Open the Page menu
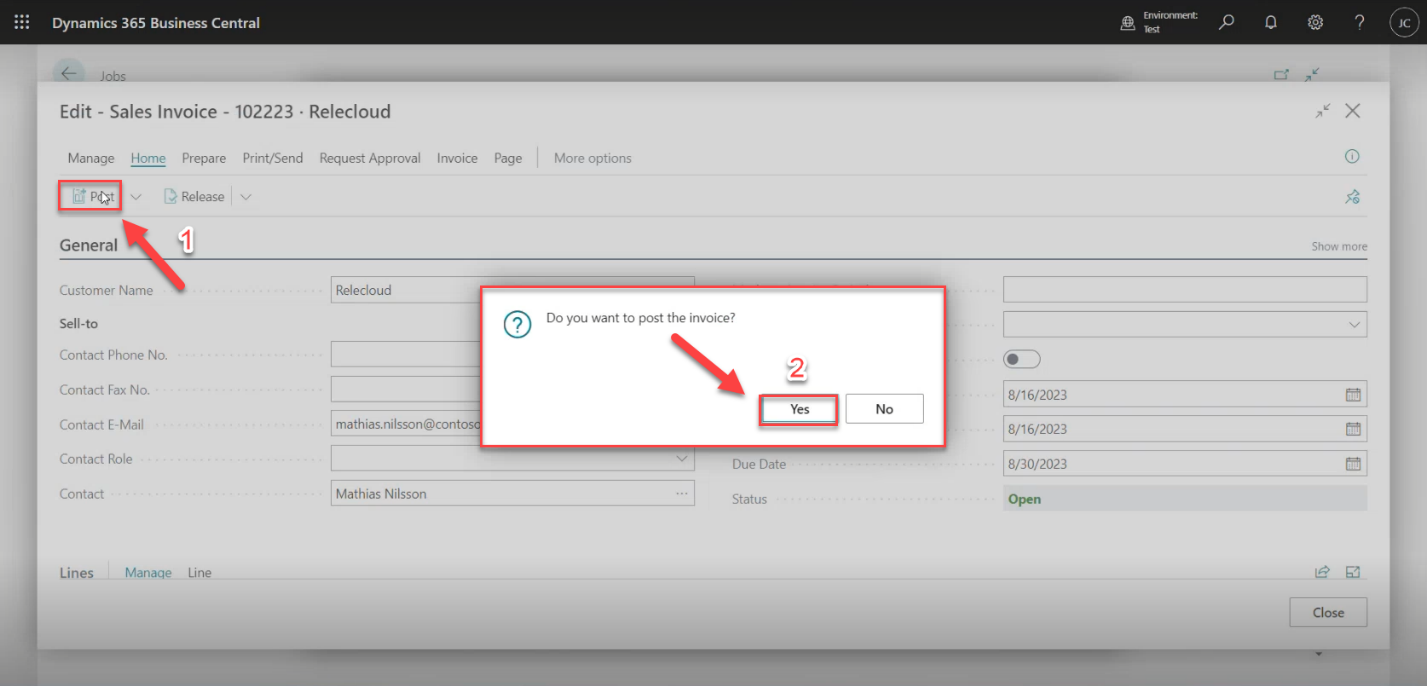1427x686 pixels. 508,158
